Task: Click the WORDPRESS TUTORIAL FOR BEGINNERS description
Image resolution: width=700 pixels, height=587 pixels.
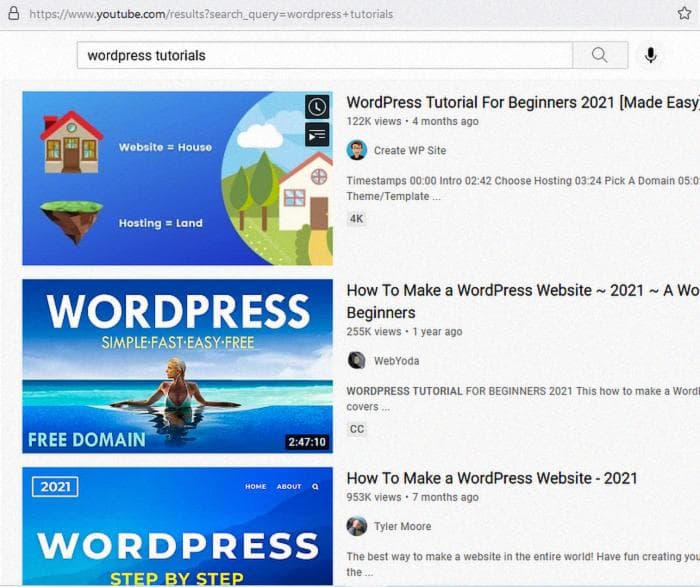Action: click(x=523, y=399)
